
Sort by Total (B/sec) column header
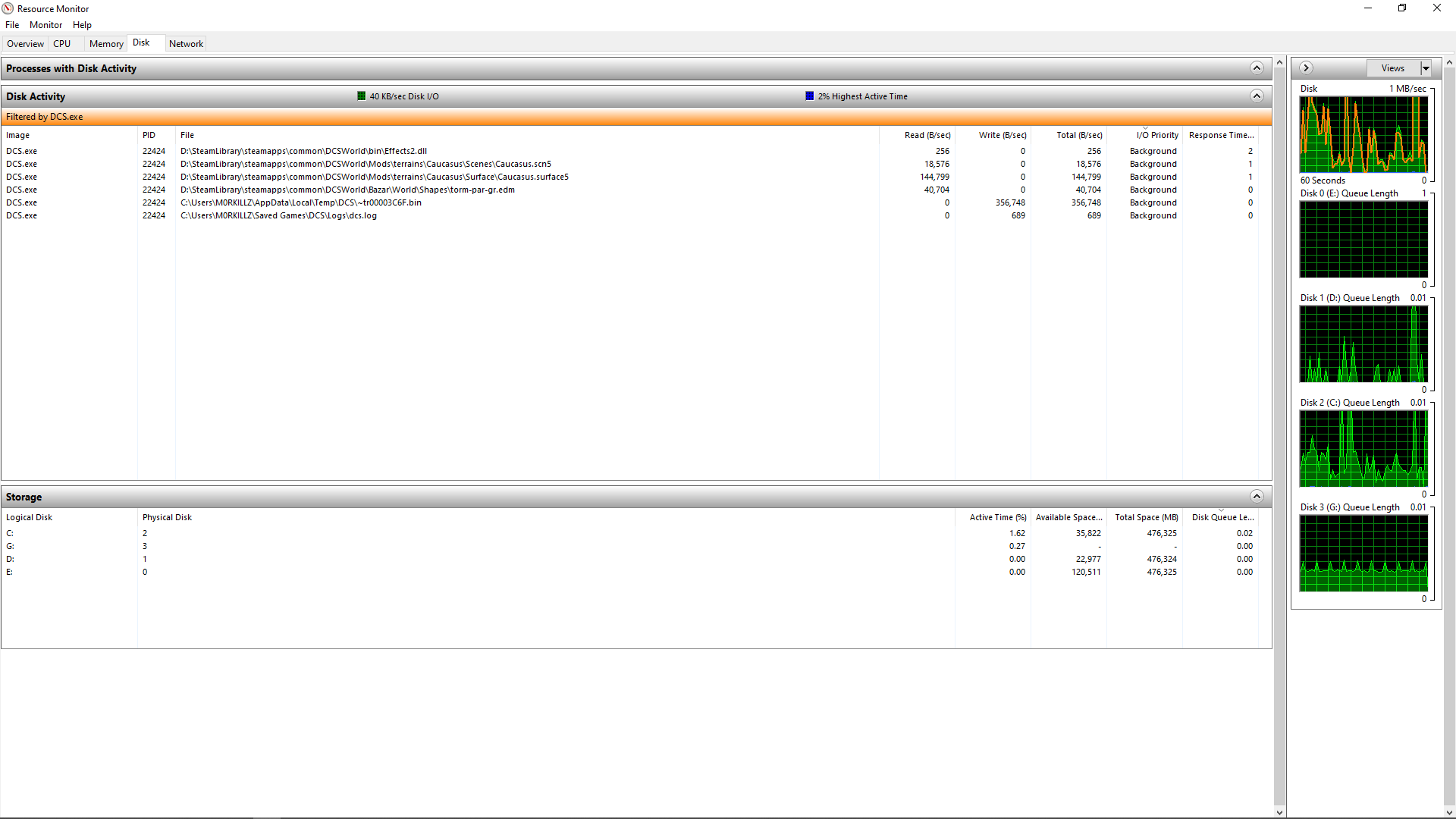pos(1068,135)
